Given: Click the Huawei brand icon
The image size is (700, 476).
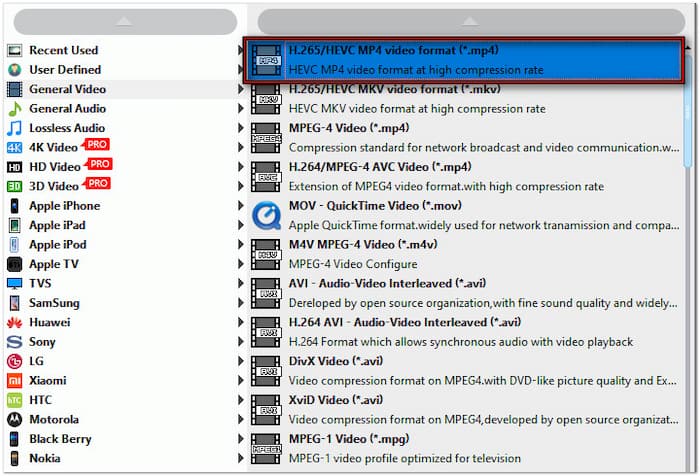Looking at the screenshot, I should click(14, 322).
